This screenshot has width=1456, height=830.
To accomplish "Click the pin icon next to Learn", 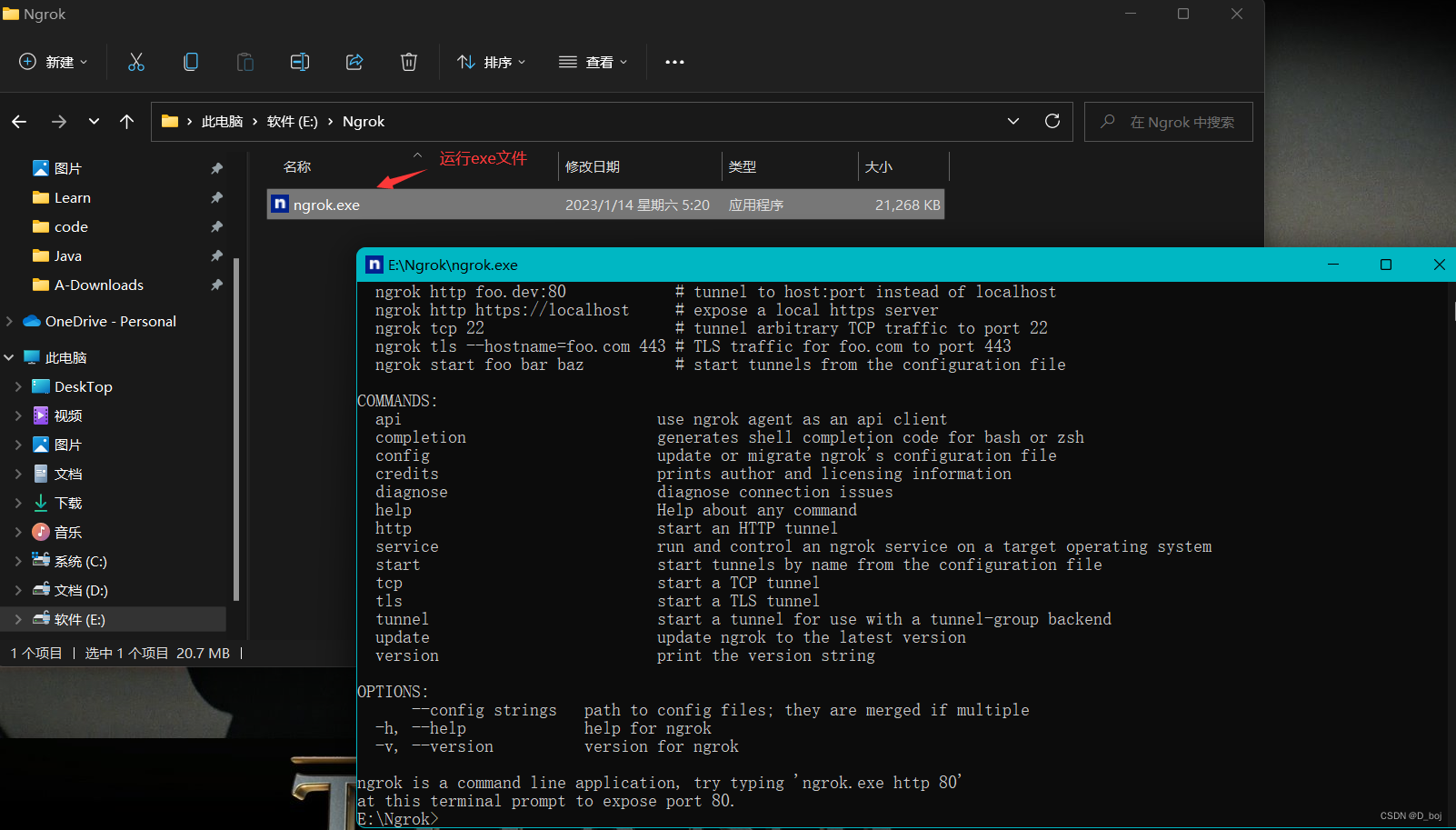I will [x=216, y=197].
